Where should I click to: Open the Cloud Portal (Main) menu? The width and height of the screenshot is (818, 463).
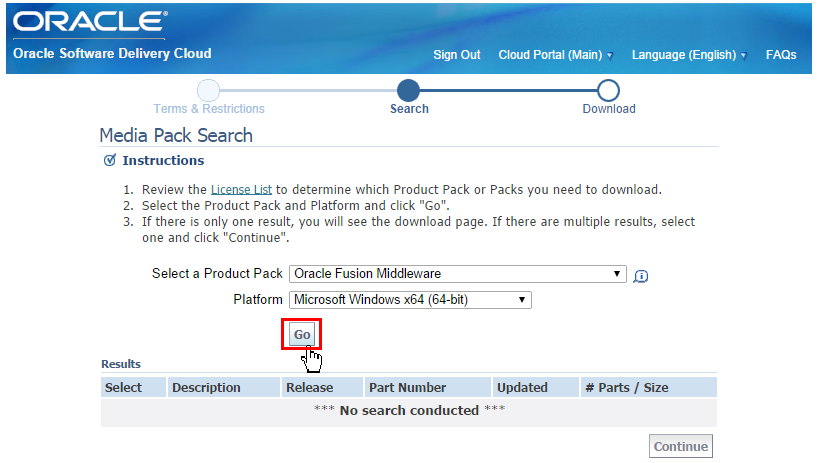556,55
